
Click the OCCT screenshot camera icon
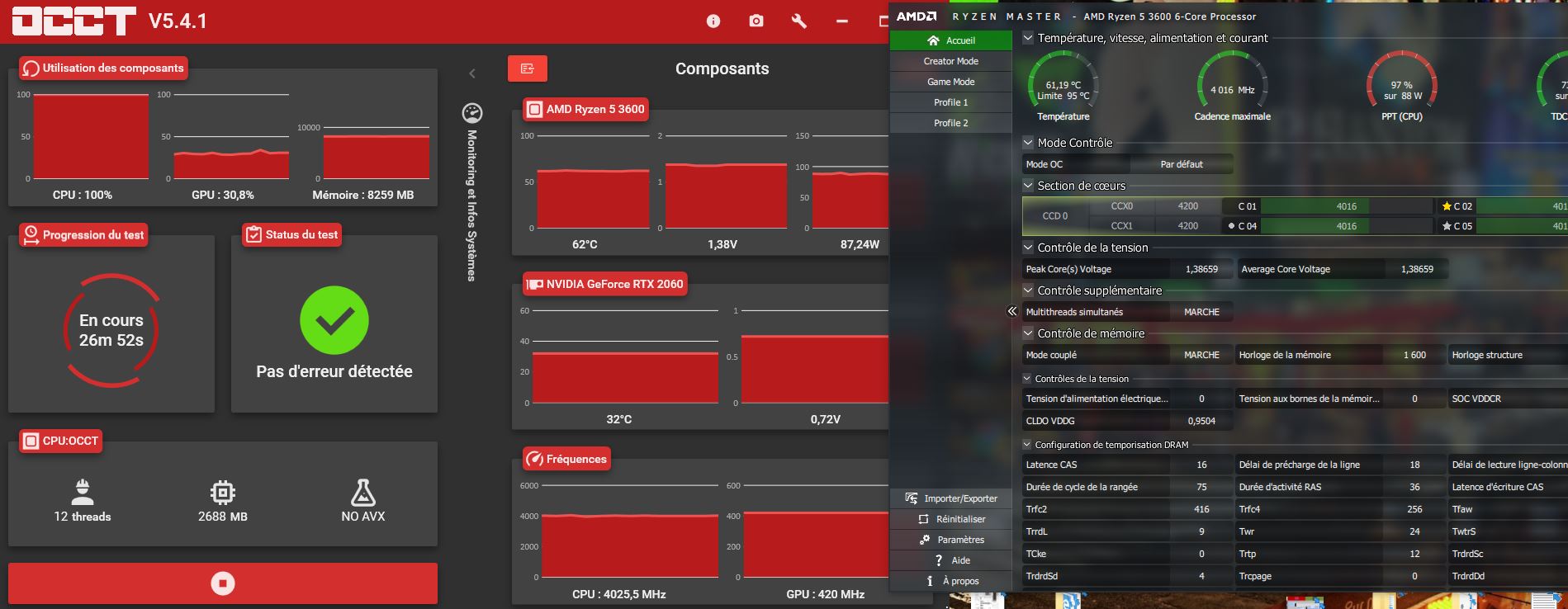click(x=756, y=21)
